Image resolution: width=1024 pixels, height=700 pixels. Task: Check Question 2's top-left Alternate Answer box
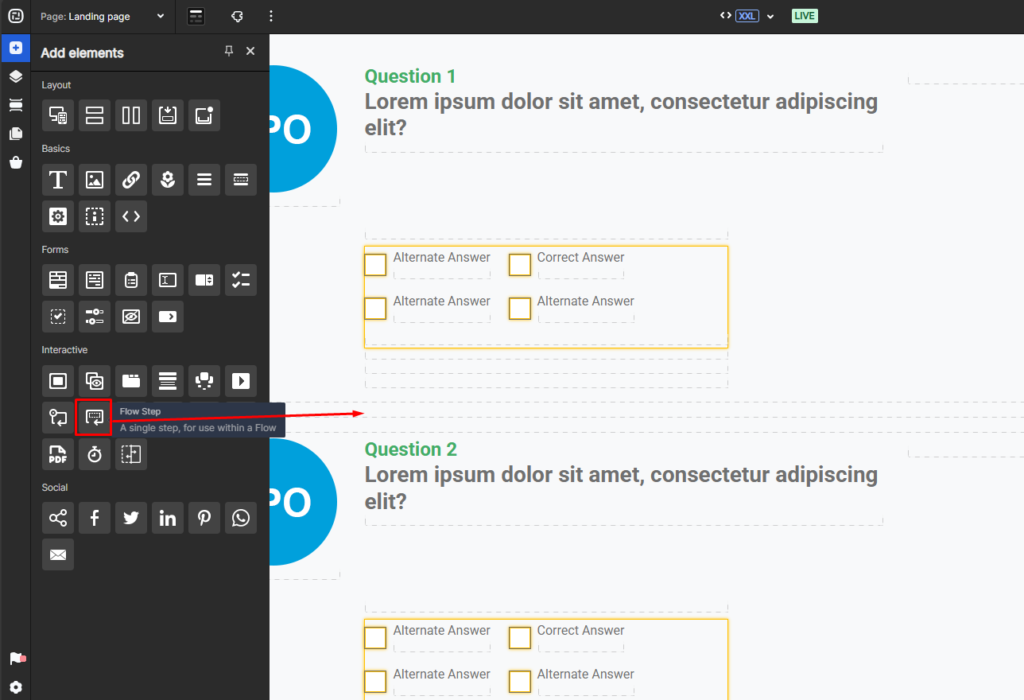click(376, 638)
